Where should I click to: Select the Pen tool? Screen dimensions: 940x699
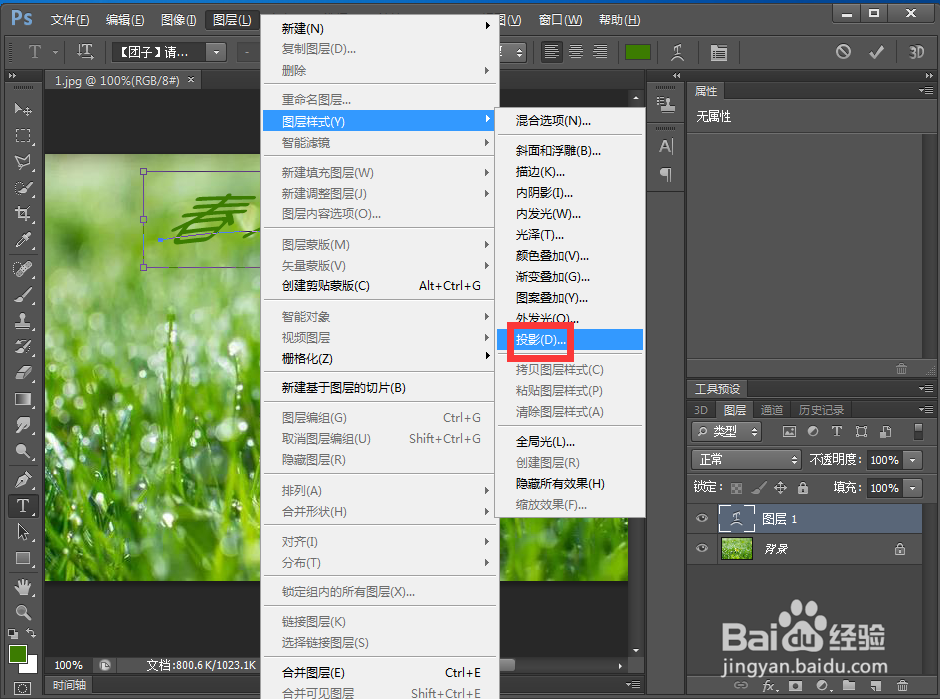click(23, 480)
